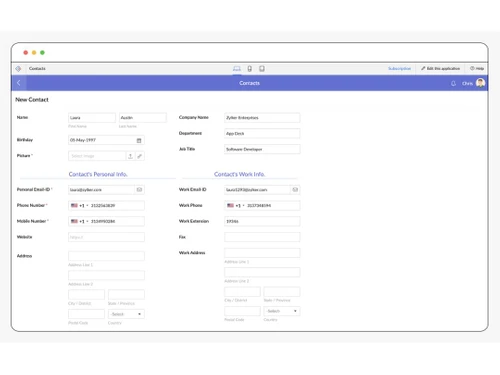Click the Personal Email ID field
Viewport: 500px width, 375px height.
pyautogui.click(x=101, y=190)
